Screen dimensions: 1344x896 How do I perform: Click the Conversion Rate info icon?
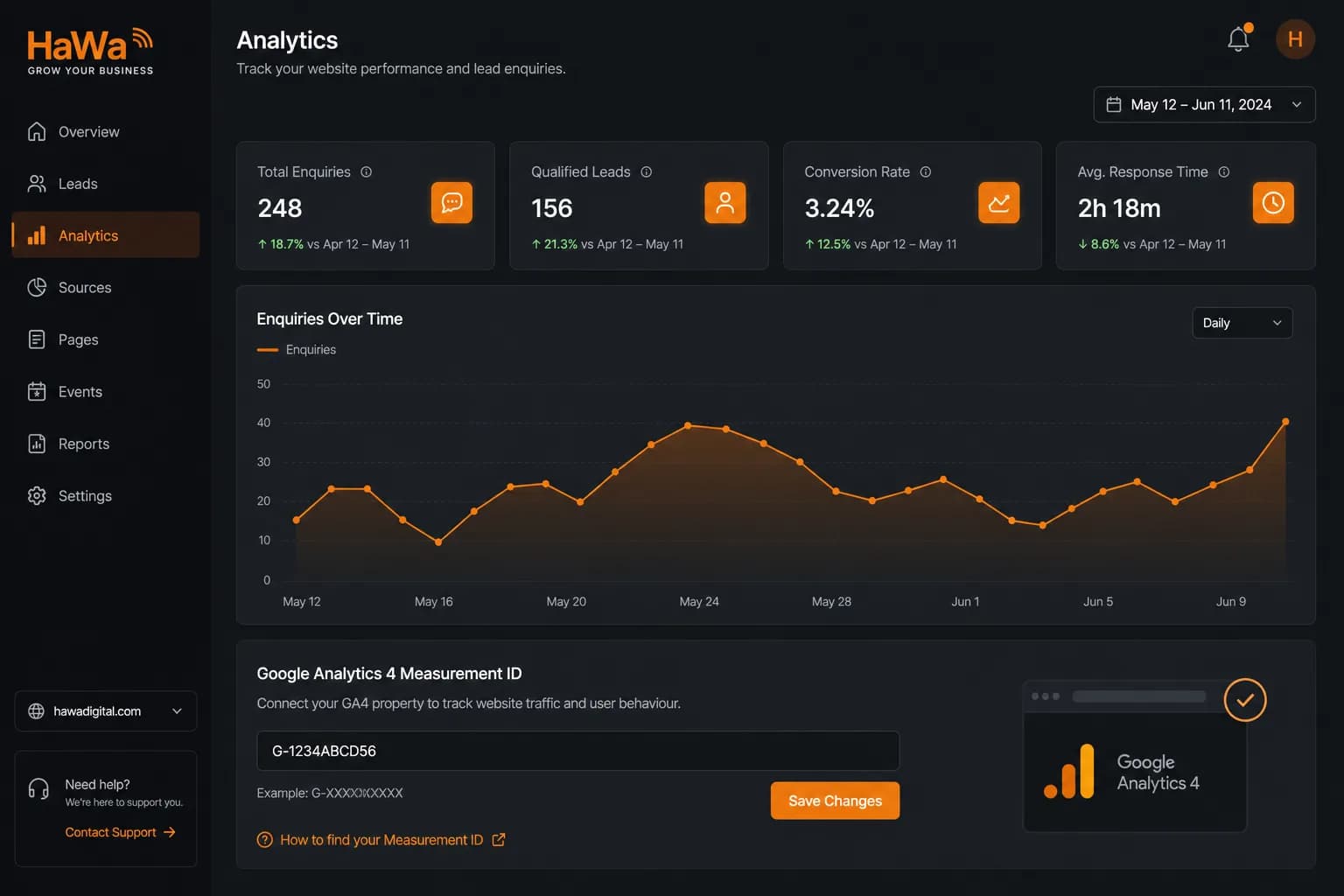coord(926,171)
